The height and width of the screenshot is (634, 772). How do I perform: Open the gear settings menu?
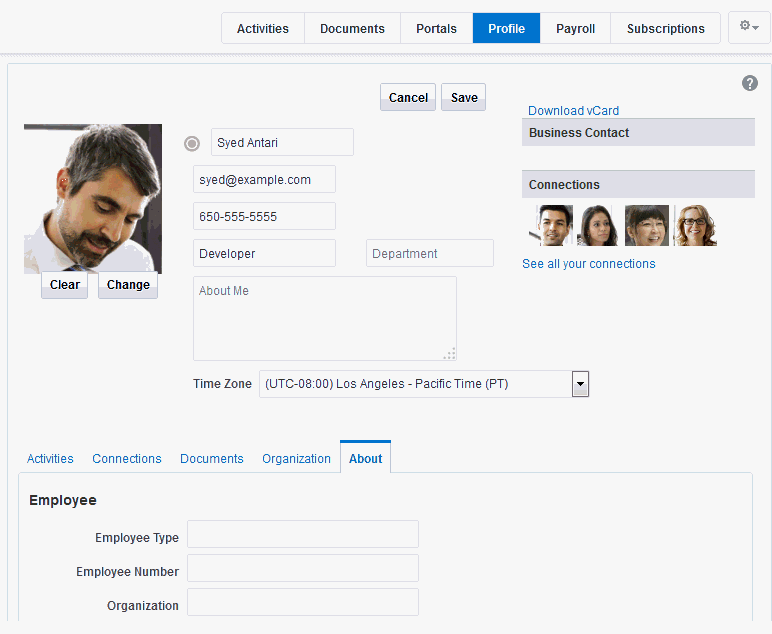[749, 28]
